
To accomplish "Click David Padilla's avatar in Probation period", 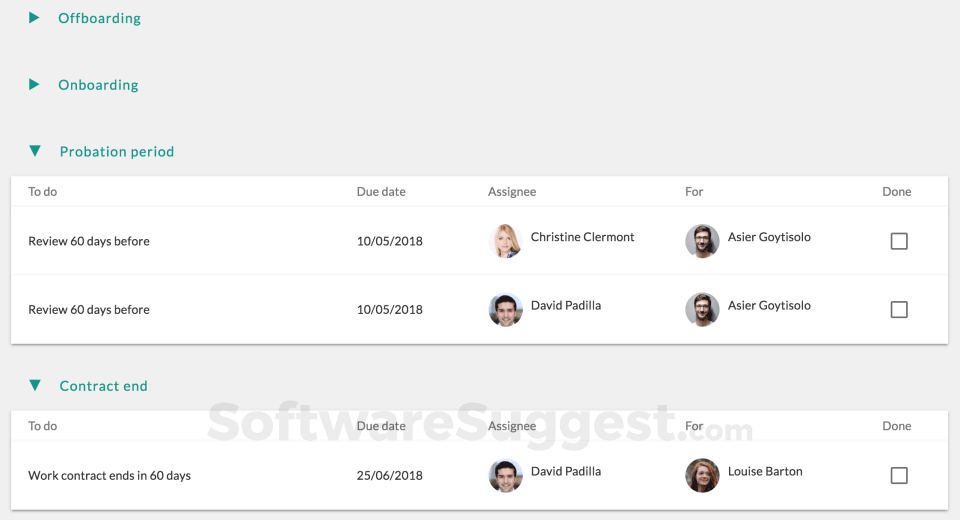I will 505,310.
